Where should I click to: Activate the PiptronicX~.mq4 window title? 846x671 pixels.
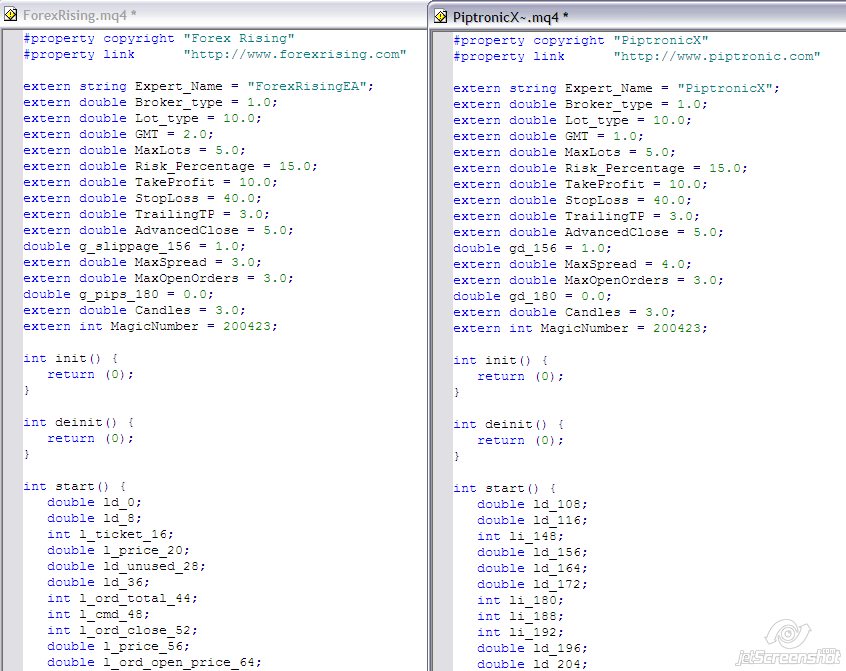click(510, 17)
